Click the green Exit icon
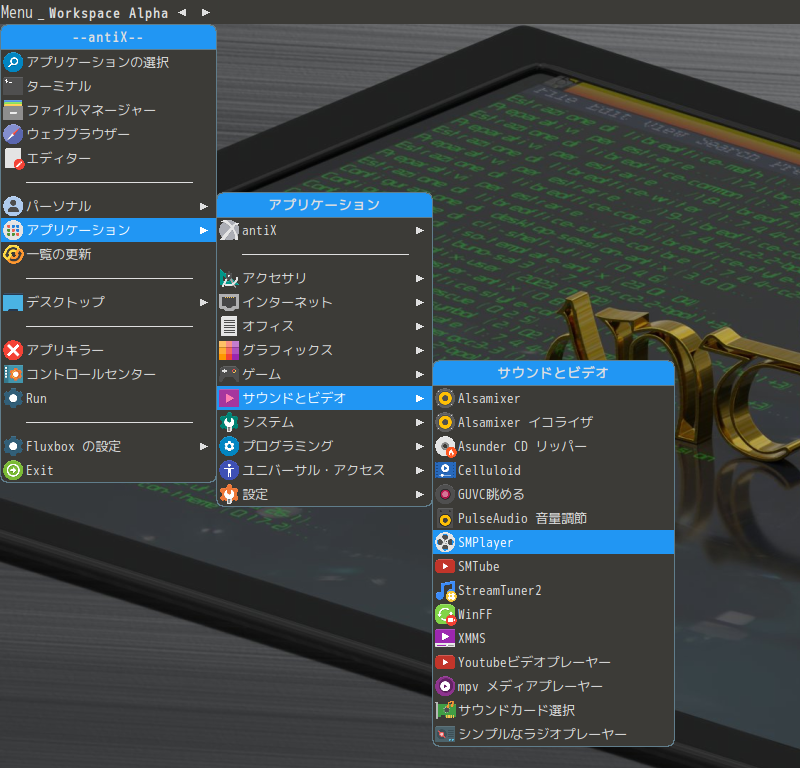 pos(13,470)
